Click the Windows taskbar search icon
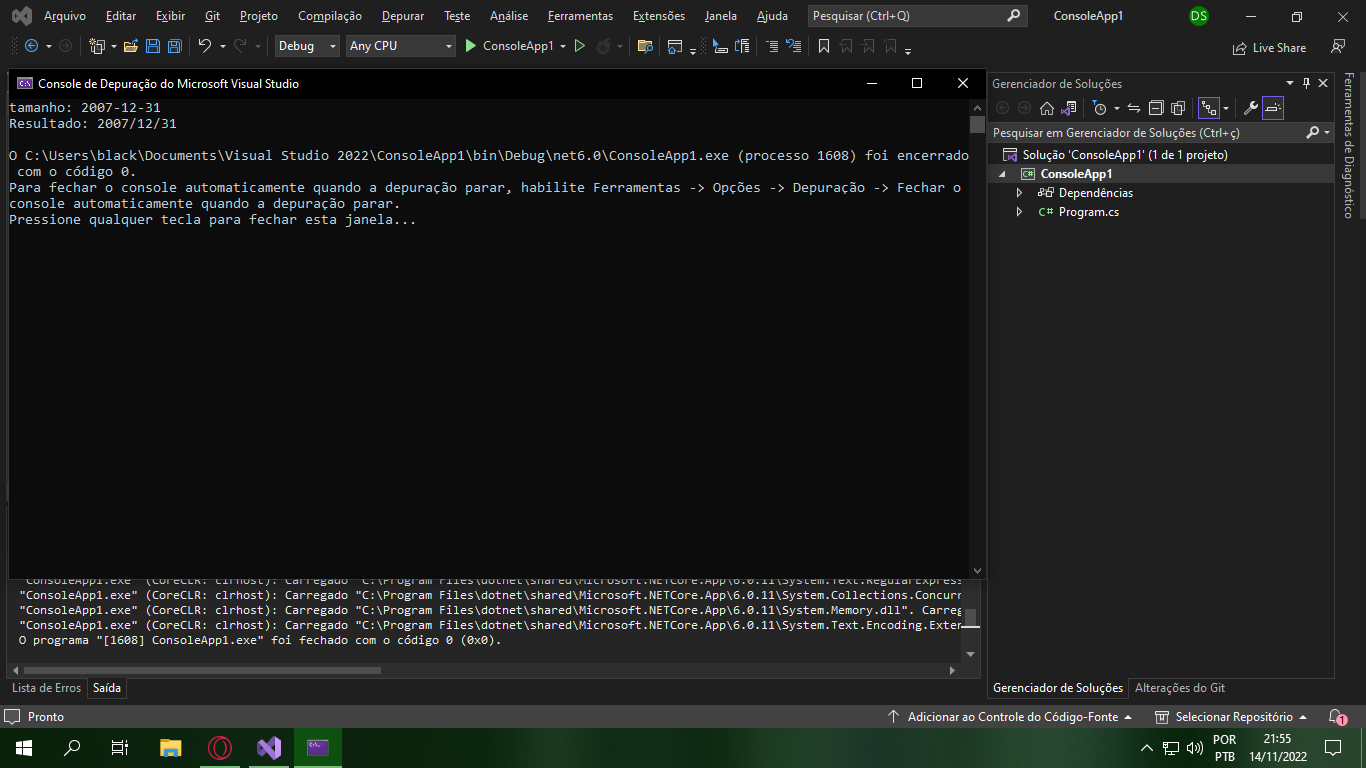 [72, 747]
